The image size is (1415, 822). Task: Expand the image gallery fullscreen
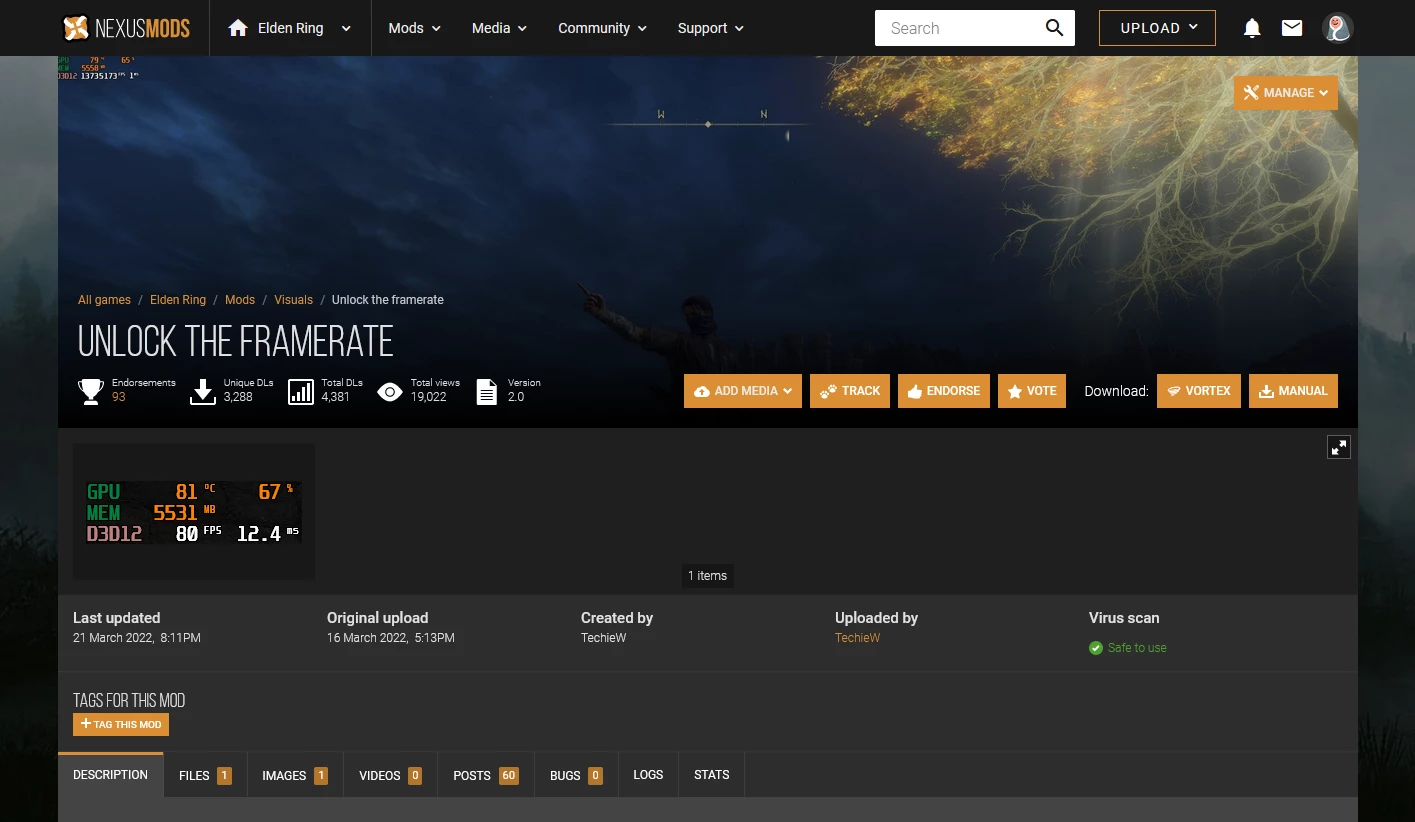pos(1338,447)
